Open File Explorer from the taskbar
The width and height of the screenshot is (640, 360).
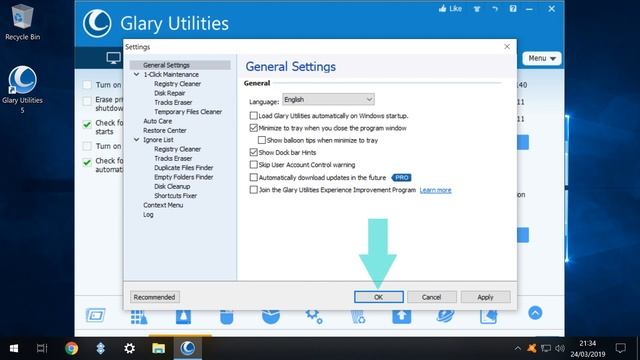[158, 348]
